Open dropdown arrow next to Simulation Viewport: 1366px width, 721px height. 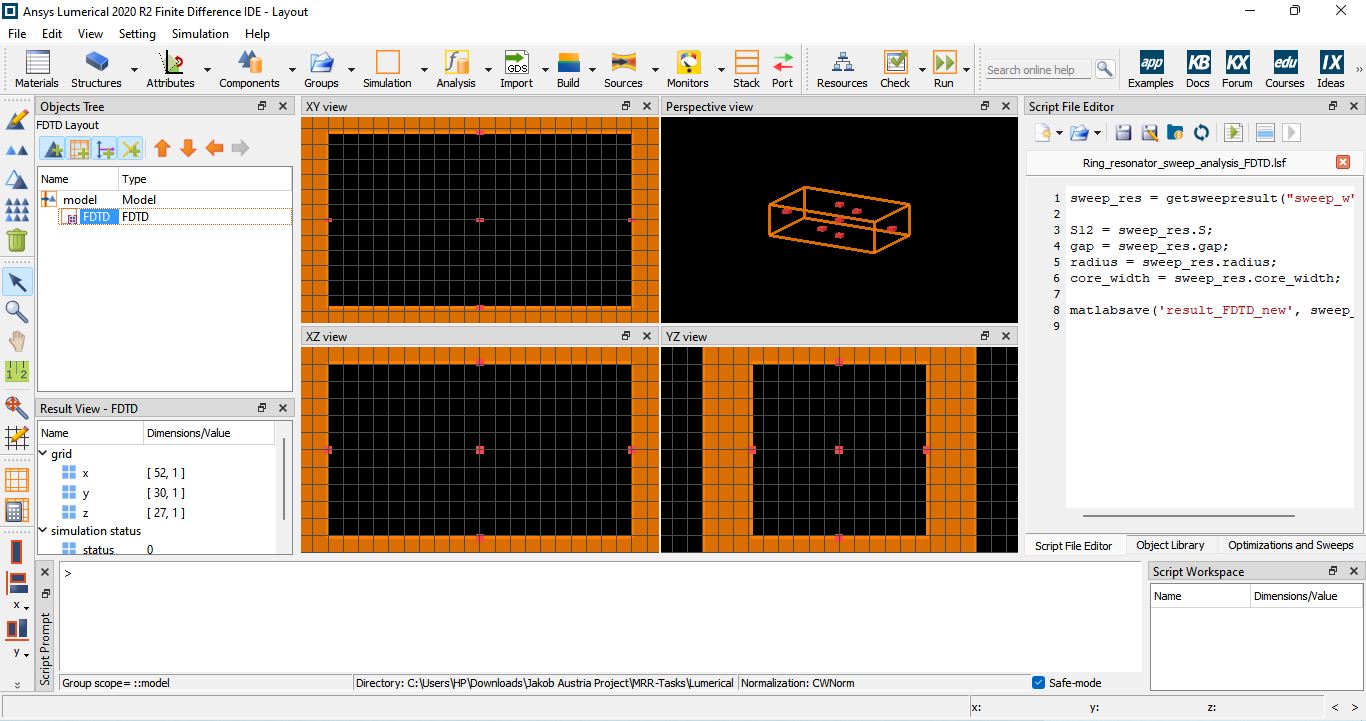[x=424, y=70]
